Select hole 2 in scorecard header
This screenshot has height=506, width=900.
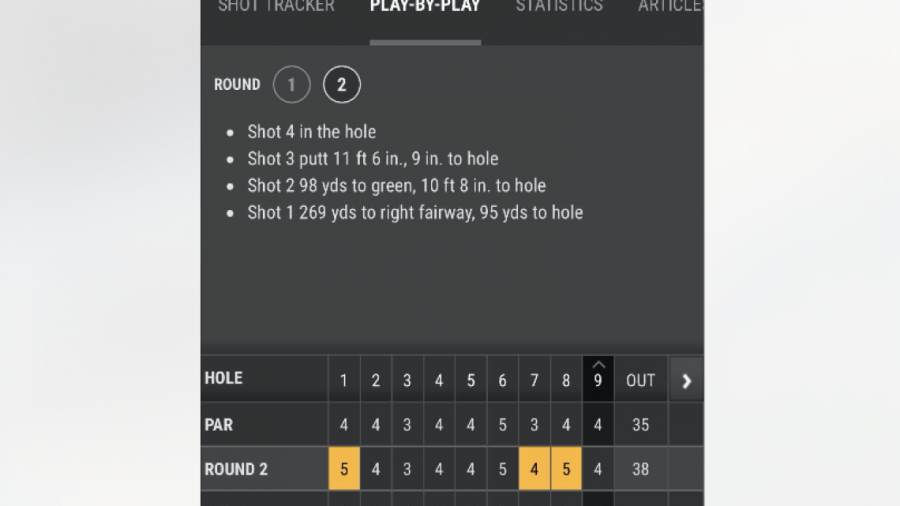(376, 380)
